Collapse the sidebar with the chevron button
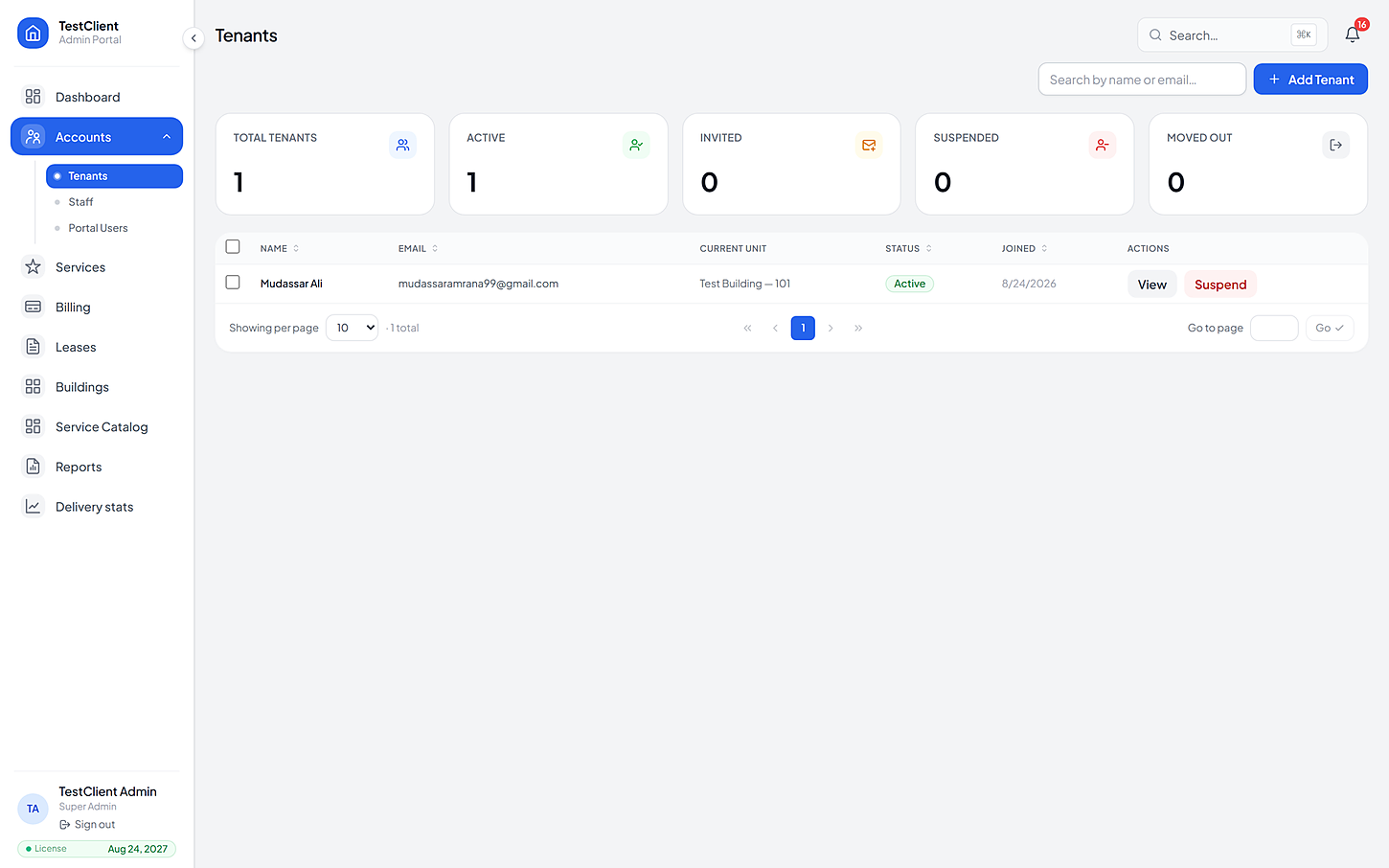Image resolution: width=1389 pixels, height=868 pixels. tap(194, 38)
